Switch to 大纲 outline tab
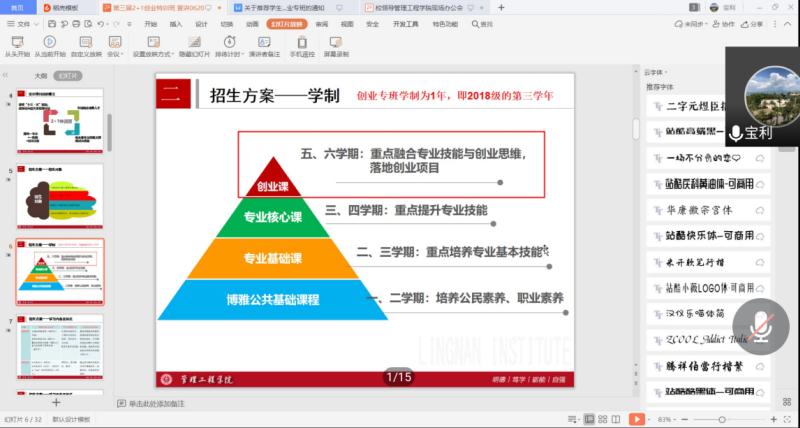The image size is (800, 428). (40, 75)
